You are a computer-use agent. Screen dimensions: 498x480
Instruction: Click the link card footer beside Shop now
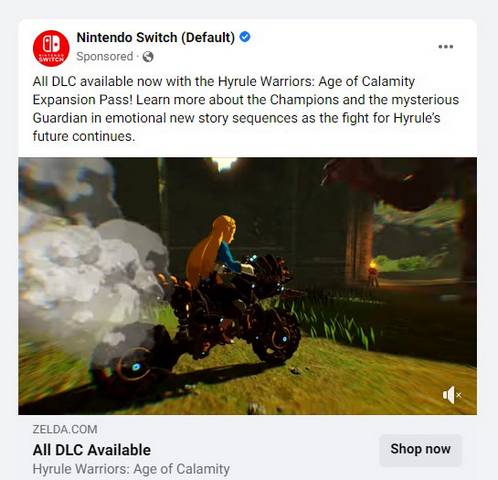pos(247,447)
